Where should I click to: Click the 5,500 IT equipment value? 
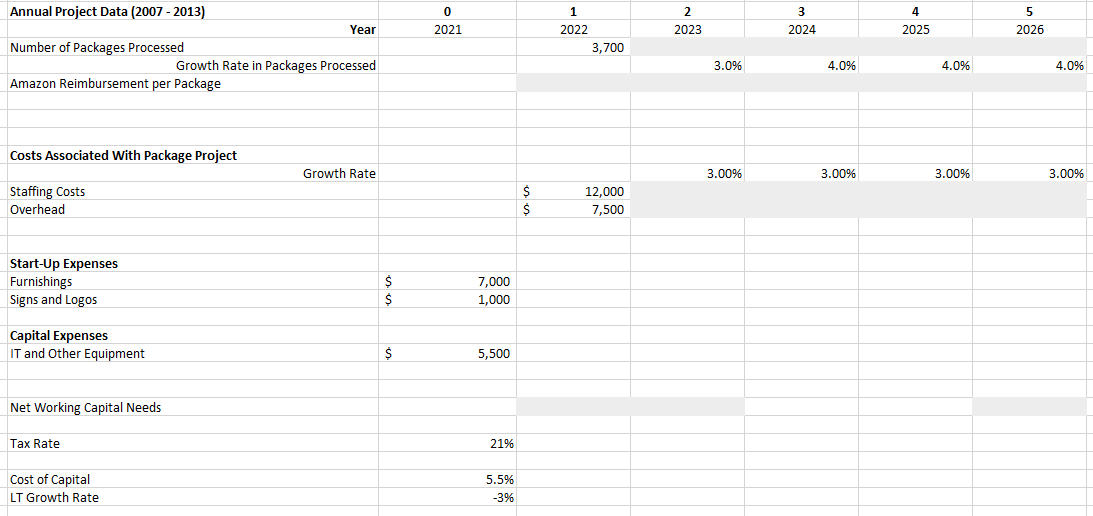coord(494,354)
